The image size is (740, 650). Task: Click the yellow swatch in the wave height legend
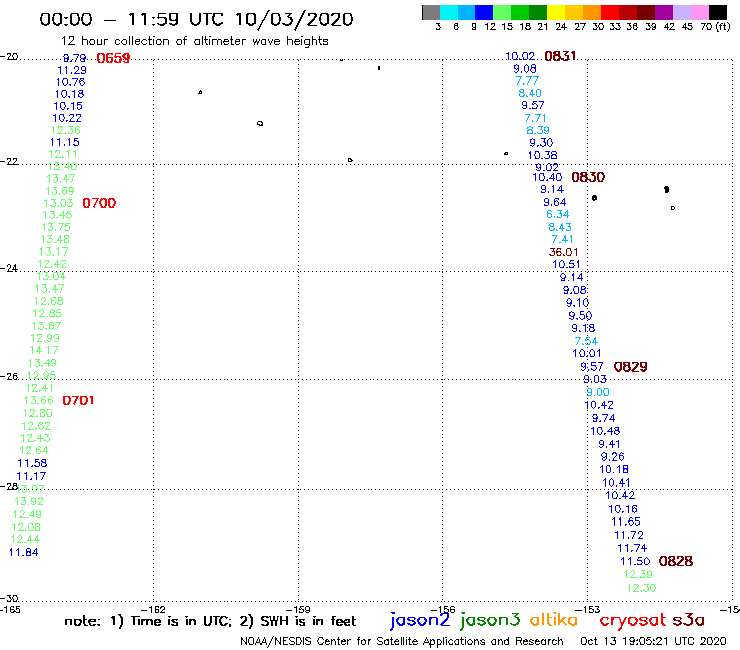click(x=556, y=12)
